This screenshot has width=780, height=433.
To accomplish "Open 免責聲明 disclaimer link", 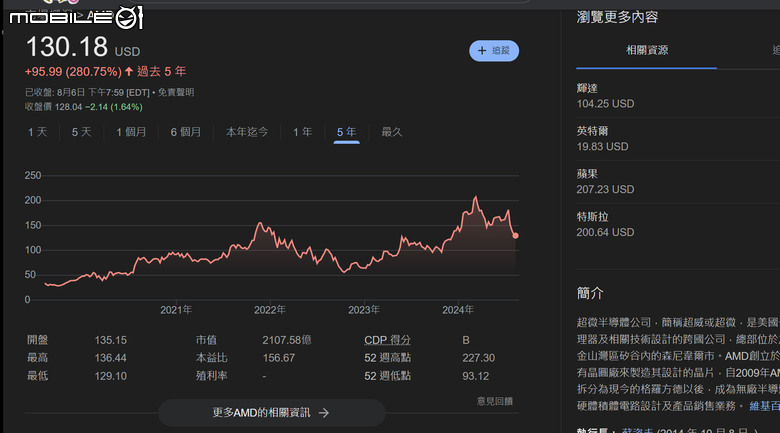I will 176,93.
